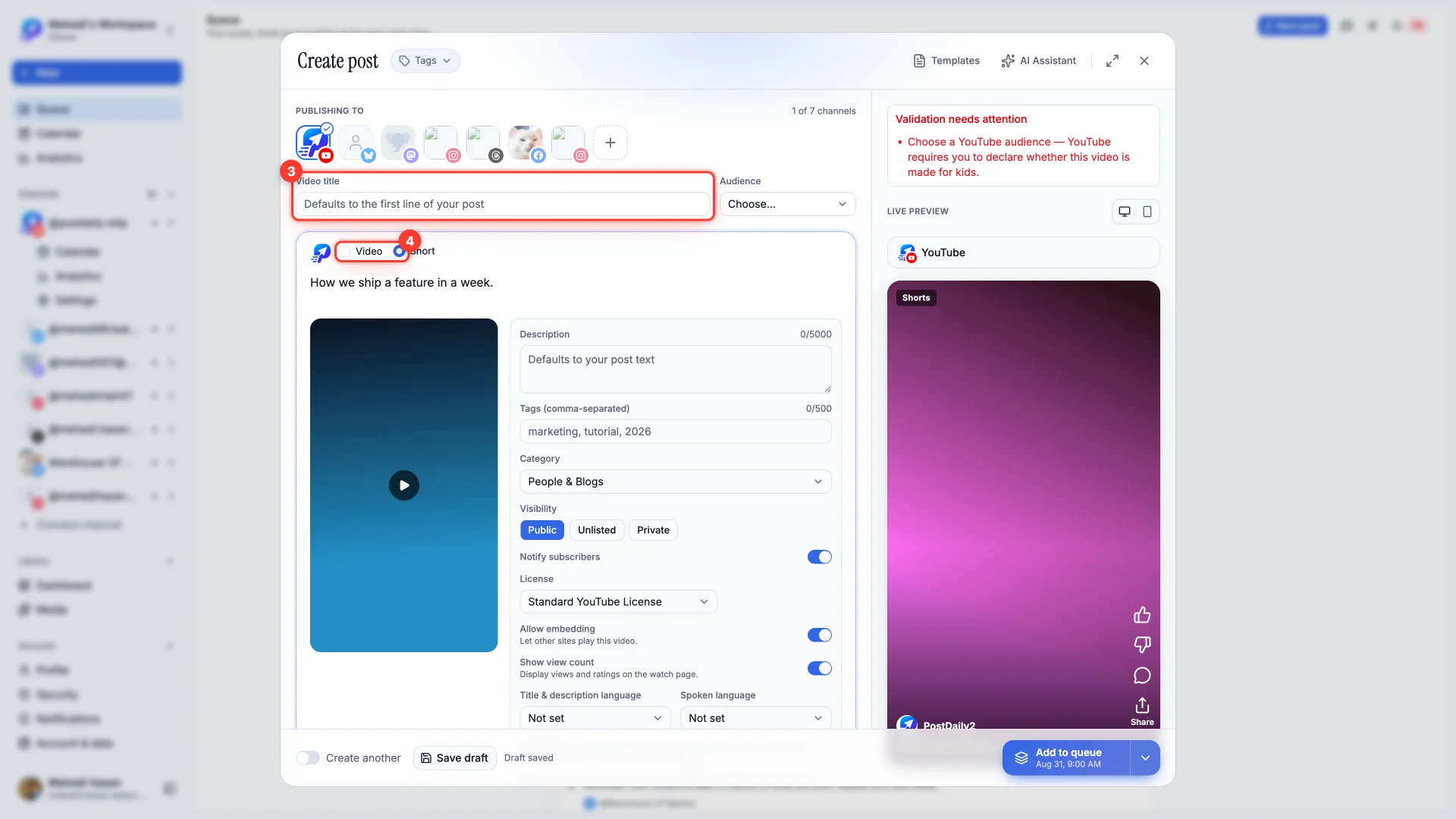The height and width of the screenshot is (819, 1456).
Task: Focus the Video title input field
Action: [503, 204]
